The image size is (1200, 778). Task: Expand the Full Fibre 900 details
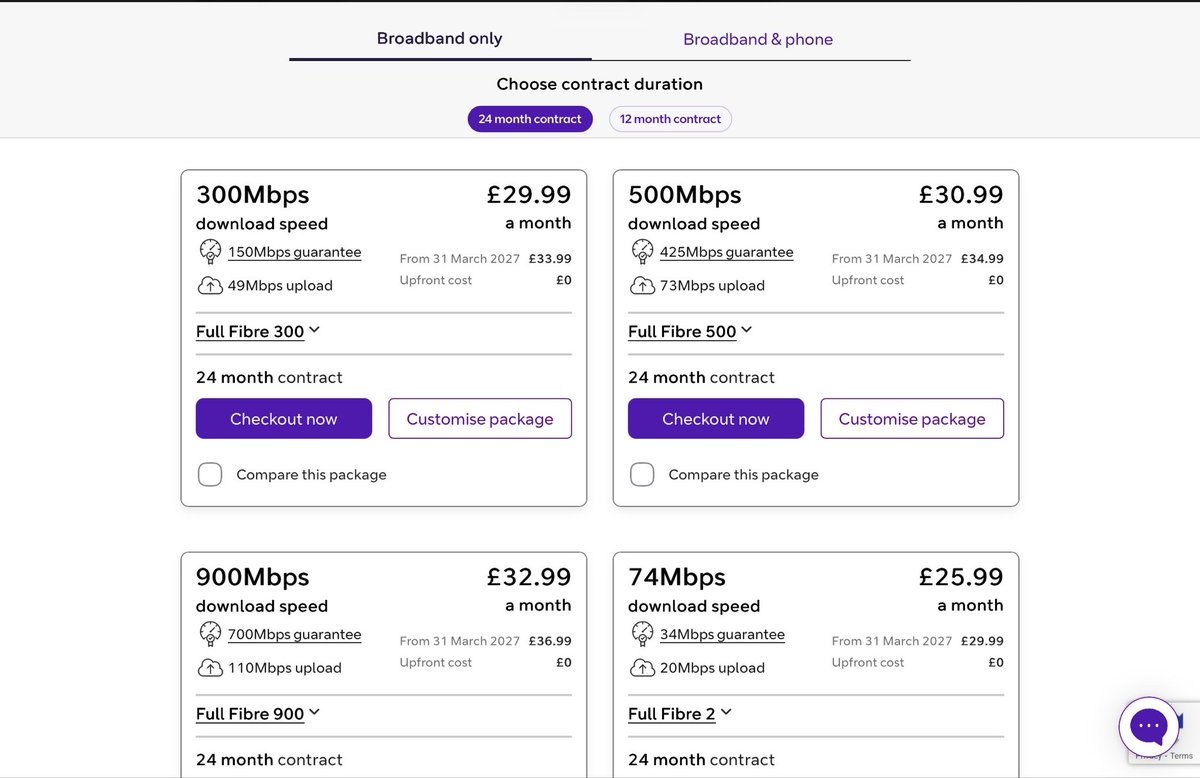click(x=258, y=713)
